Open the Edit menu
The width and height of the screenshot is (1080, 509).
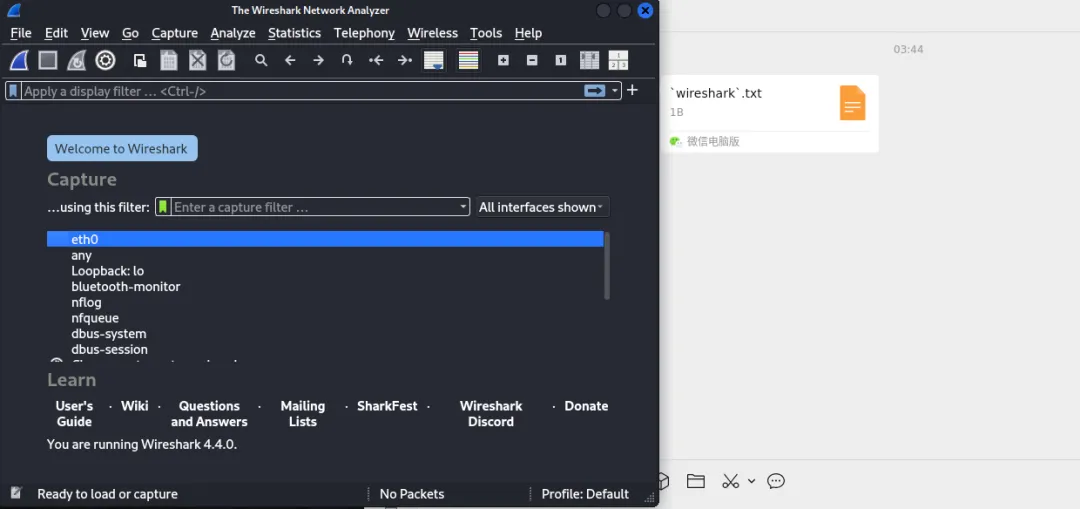pyautogui.click(x=56, y=33)
